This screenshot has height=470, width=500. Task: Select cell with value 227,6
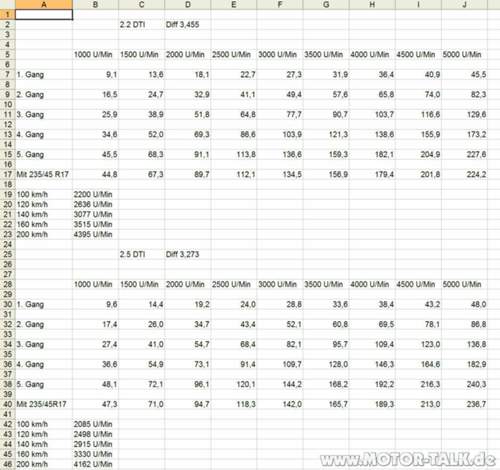pyautogui.click(x=464, y=154)
